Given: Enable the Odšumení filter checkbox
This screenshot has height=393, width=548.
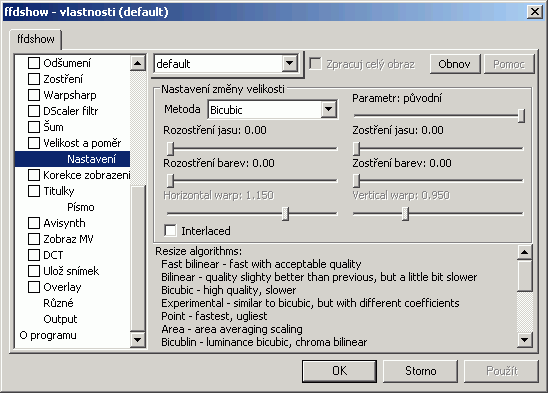Looking at the screenshot, I should click(x=34, y=63).
